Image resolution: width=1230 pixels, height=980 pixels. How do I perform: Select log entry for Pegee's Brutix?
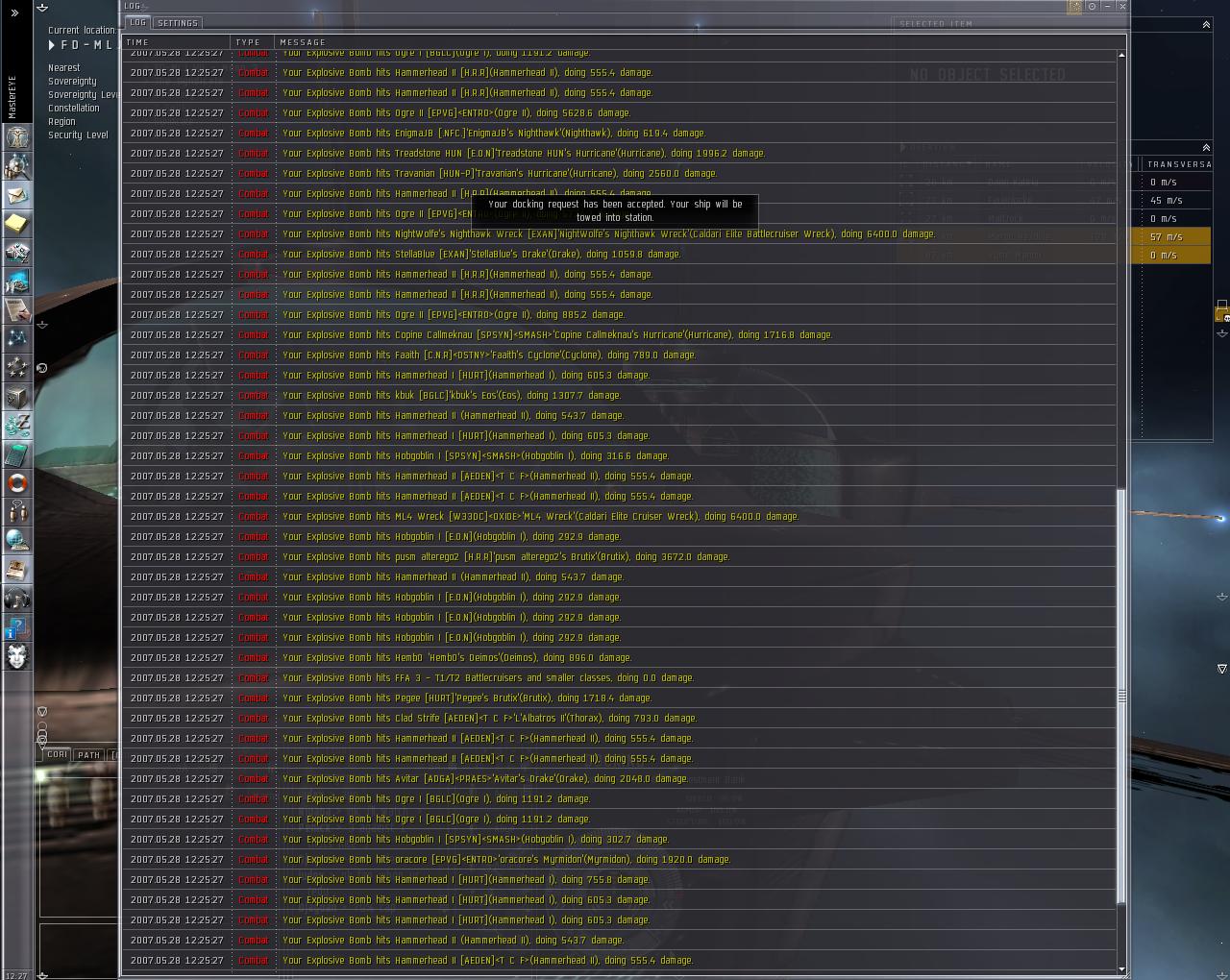(621, 698)
